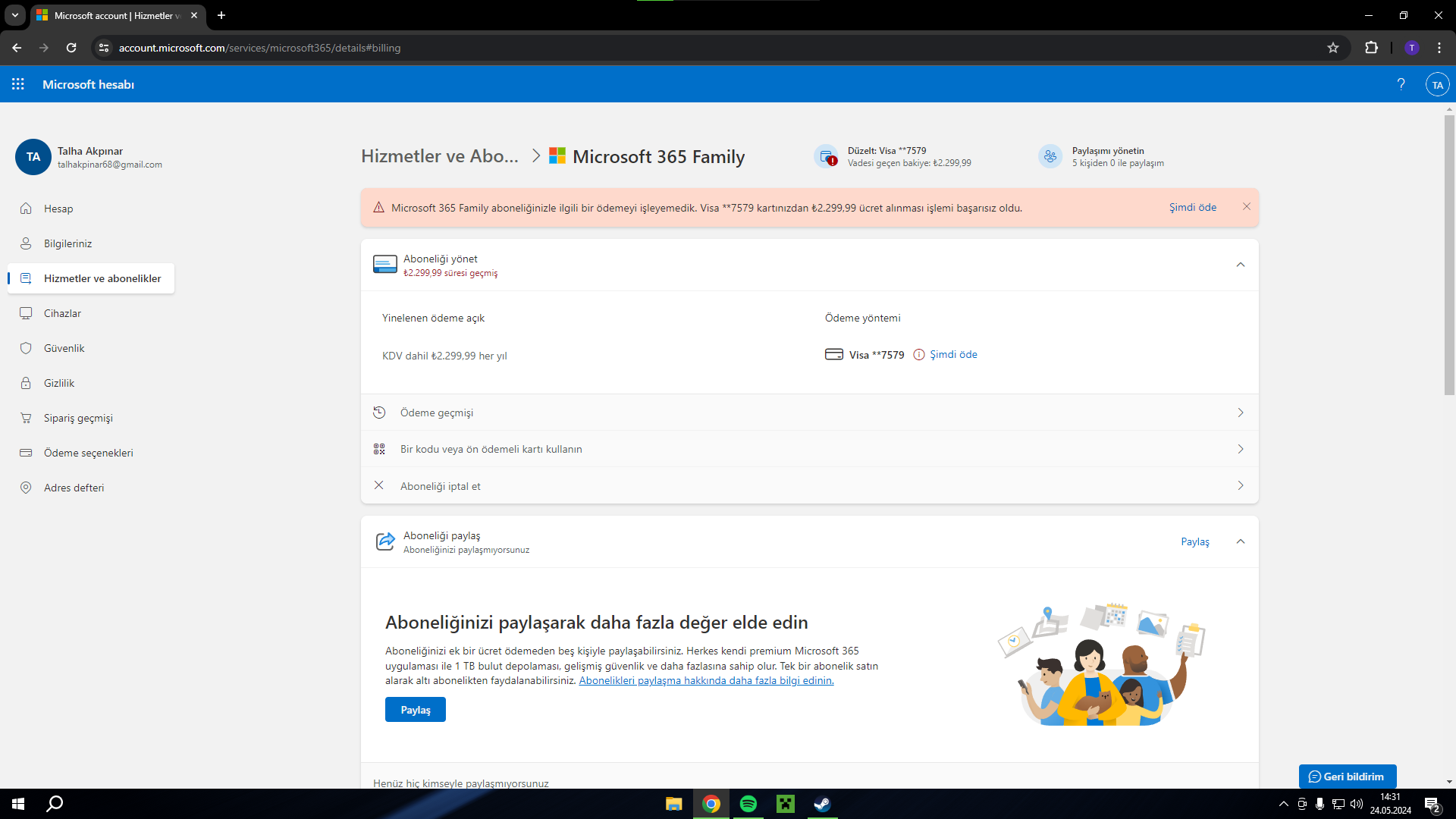Collapse the Aboneliği yönet section

pos(1241,265)
